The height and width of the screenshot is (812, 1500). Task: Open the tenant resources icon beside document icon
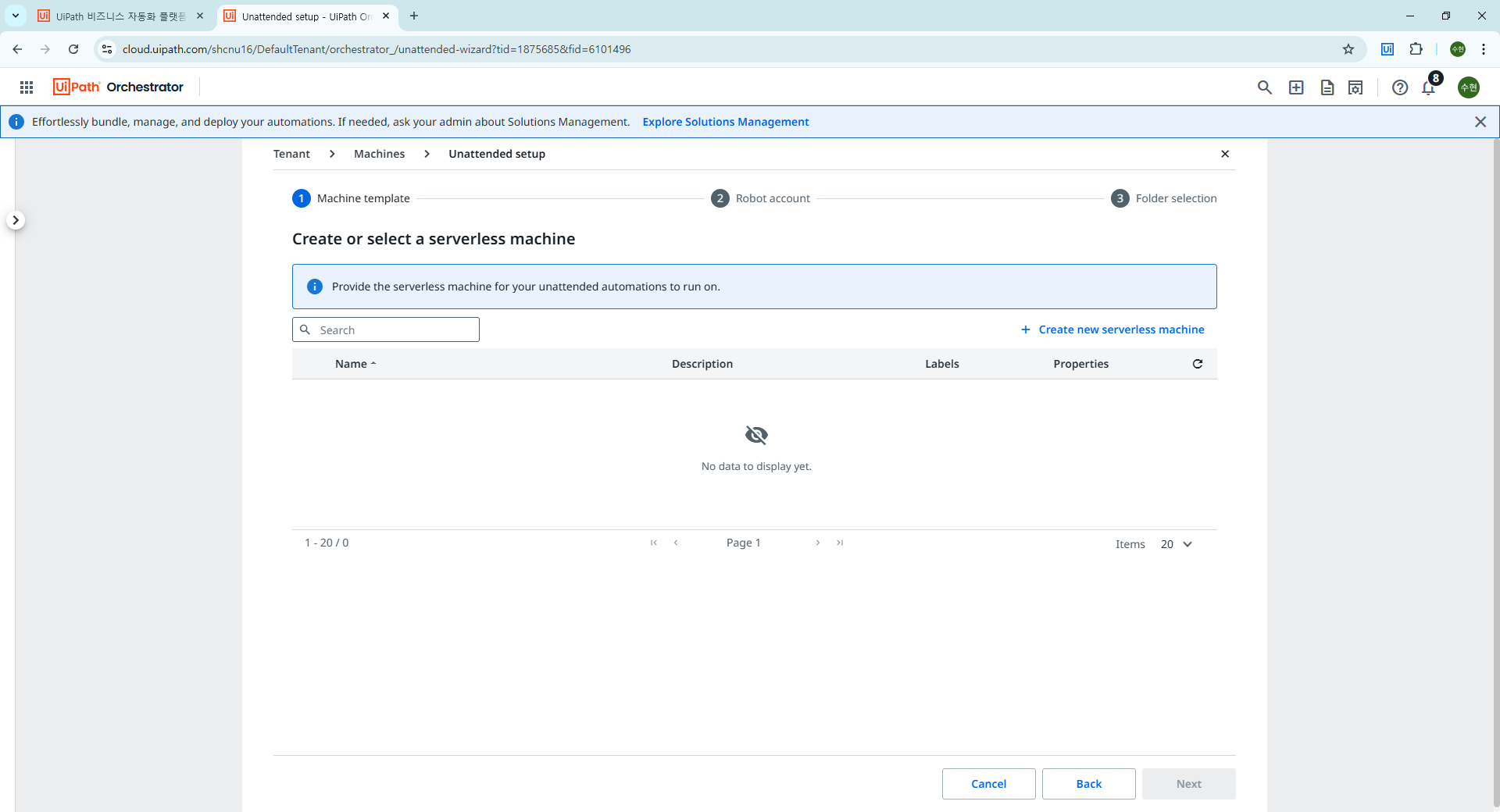point(1355,87)
